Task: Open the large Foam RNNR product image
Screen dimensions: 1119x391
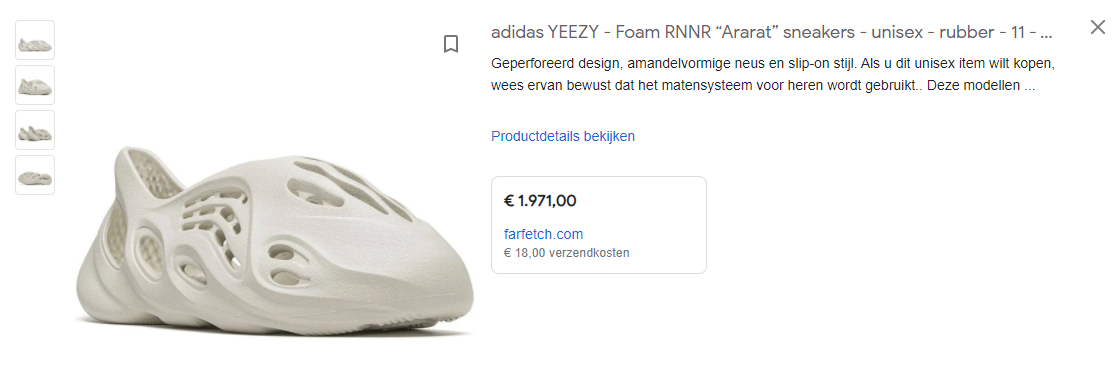Action: tap(275, 241)
